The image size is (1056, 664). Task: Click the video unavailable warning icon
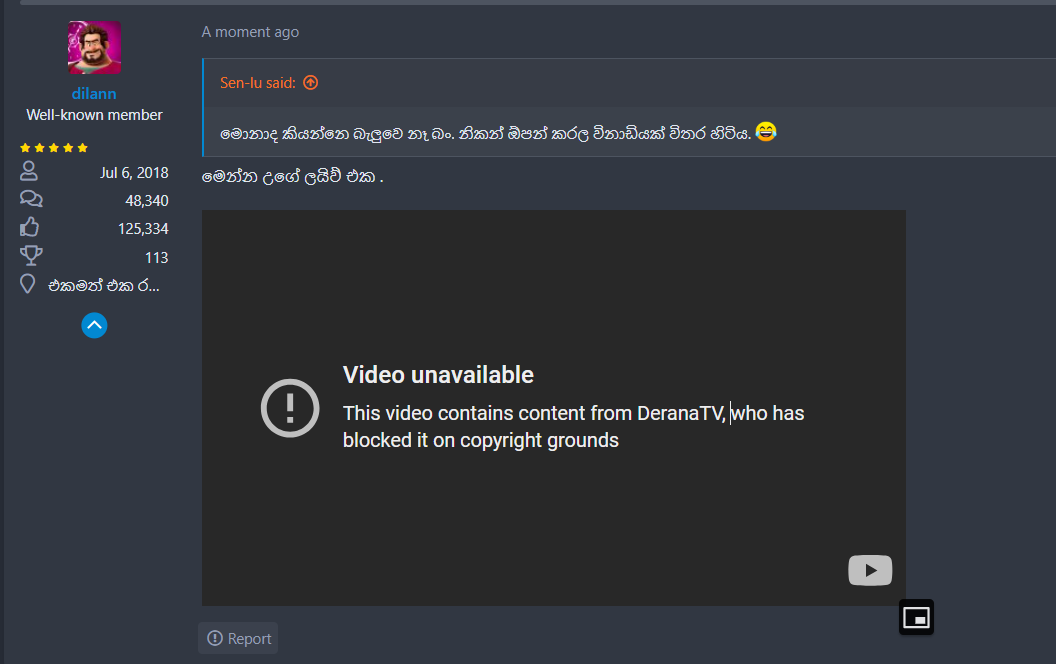[x=290, y=408]
